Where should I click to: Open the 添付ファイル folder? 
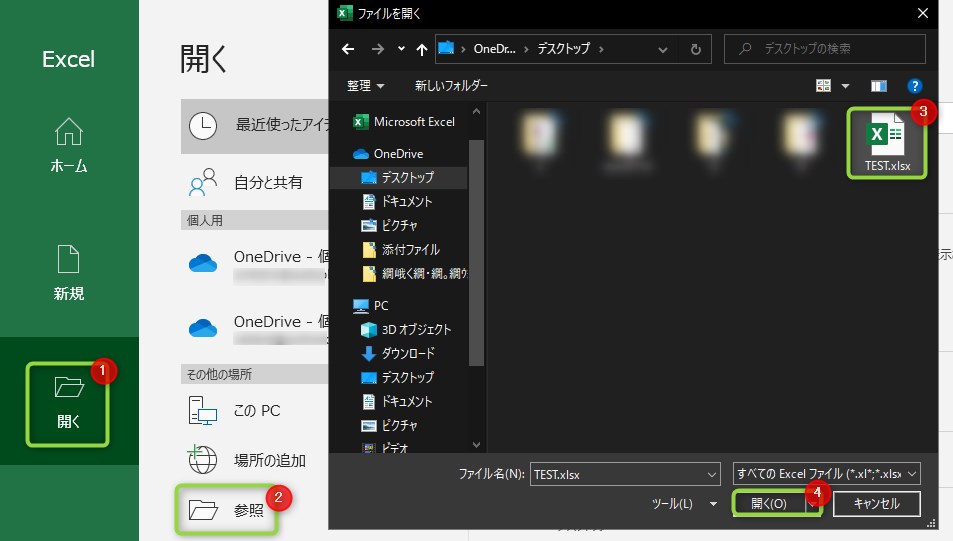(x=401, y=249)
